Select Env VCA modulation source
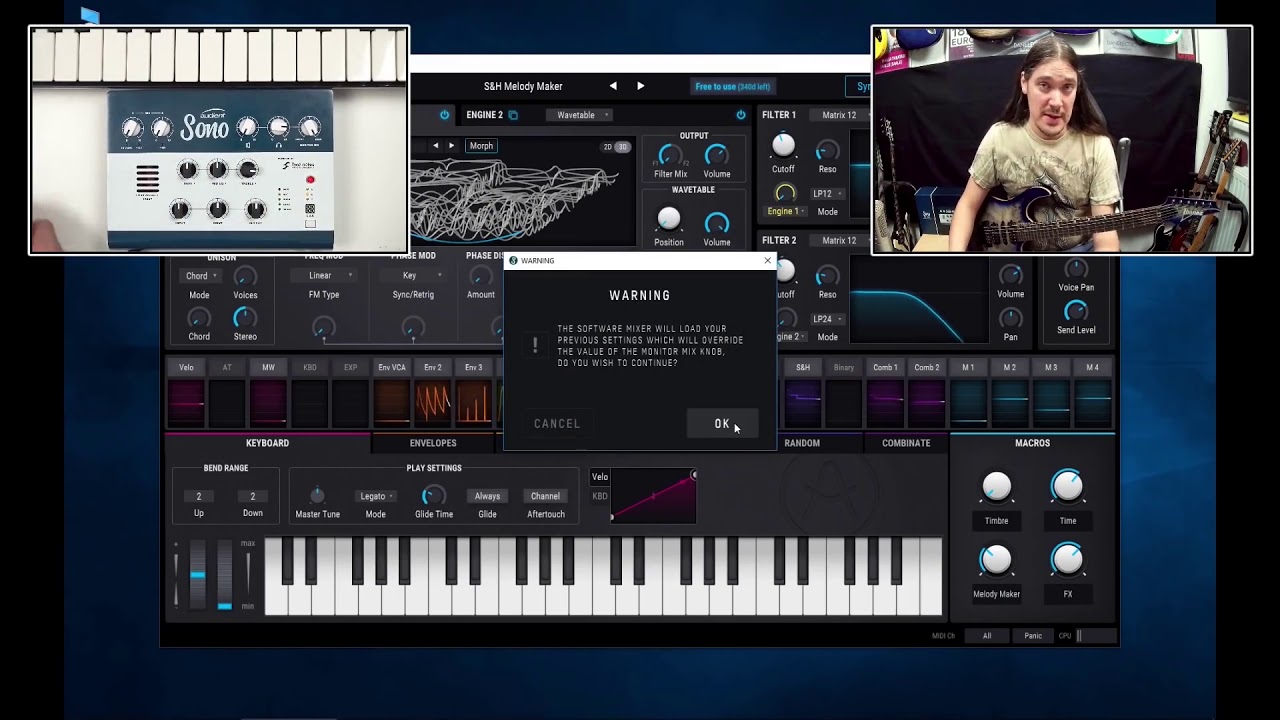Viewport: 1280px width, 720px height. (392, 368)
